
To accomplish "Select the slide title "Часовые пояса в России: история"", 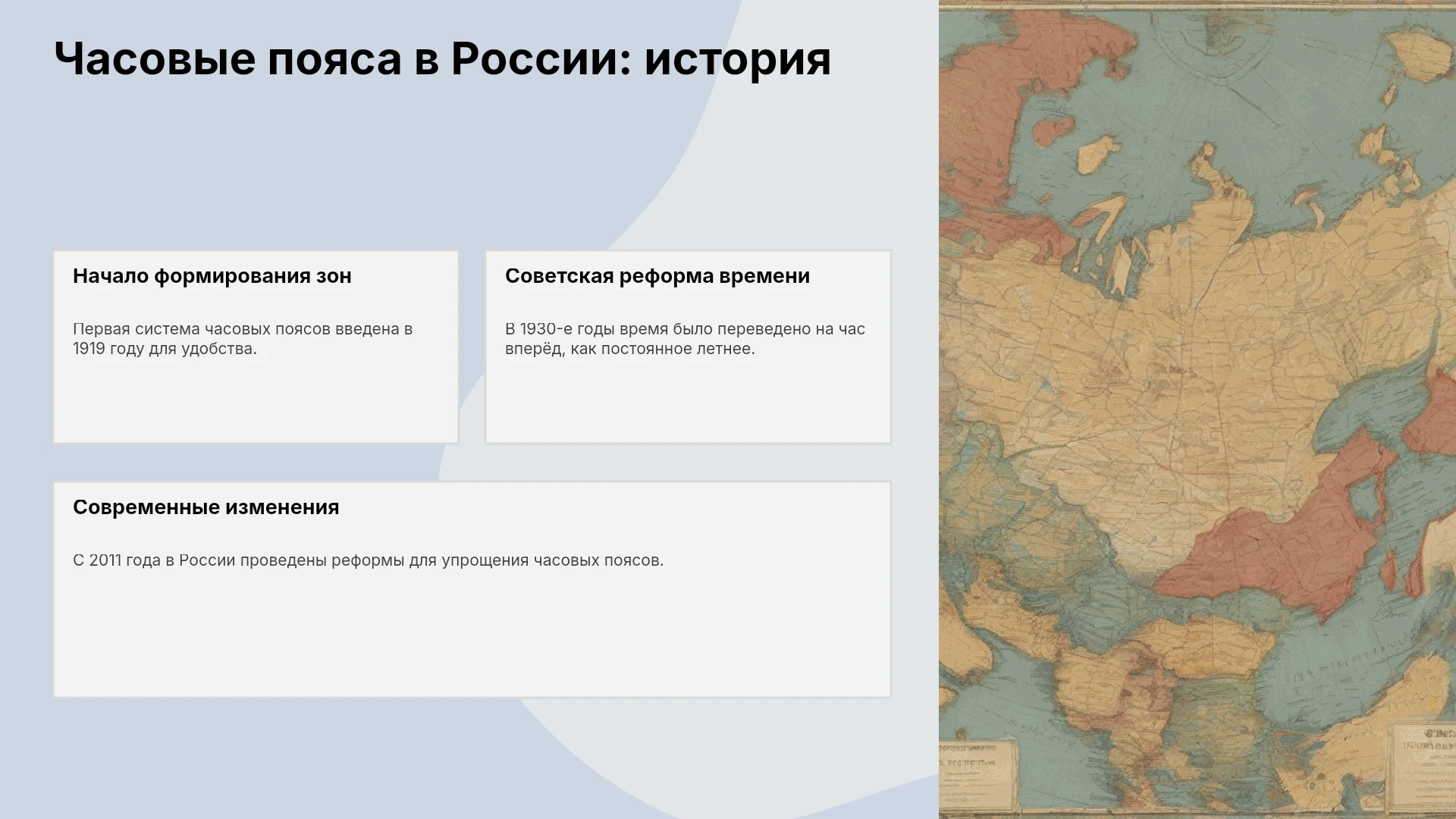I will (x=442, y=58).
